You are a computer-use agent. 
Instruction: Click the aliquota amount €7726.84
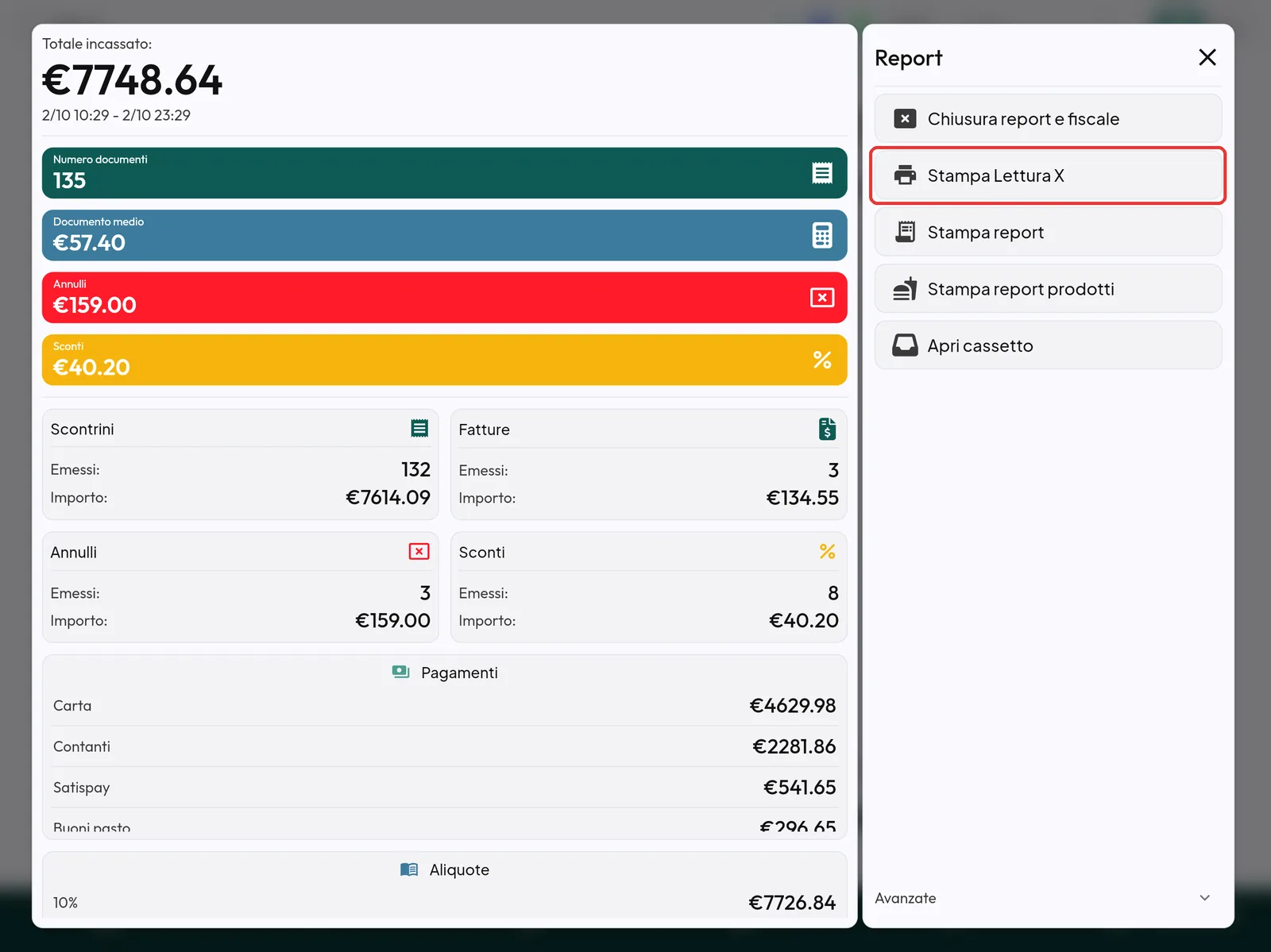792,903
